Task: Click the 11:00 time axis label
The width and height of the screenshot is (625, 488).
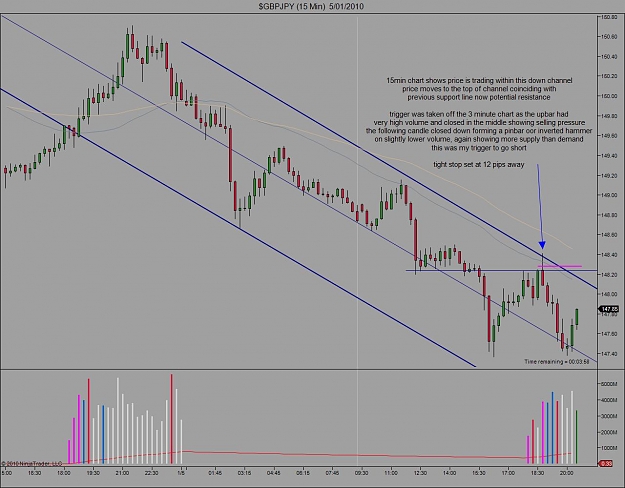Action: [391, 473]
